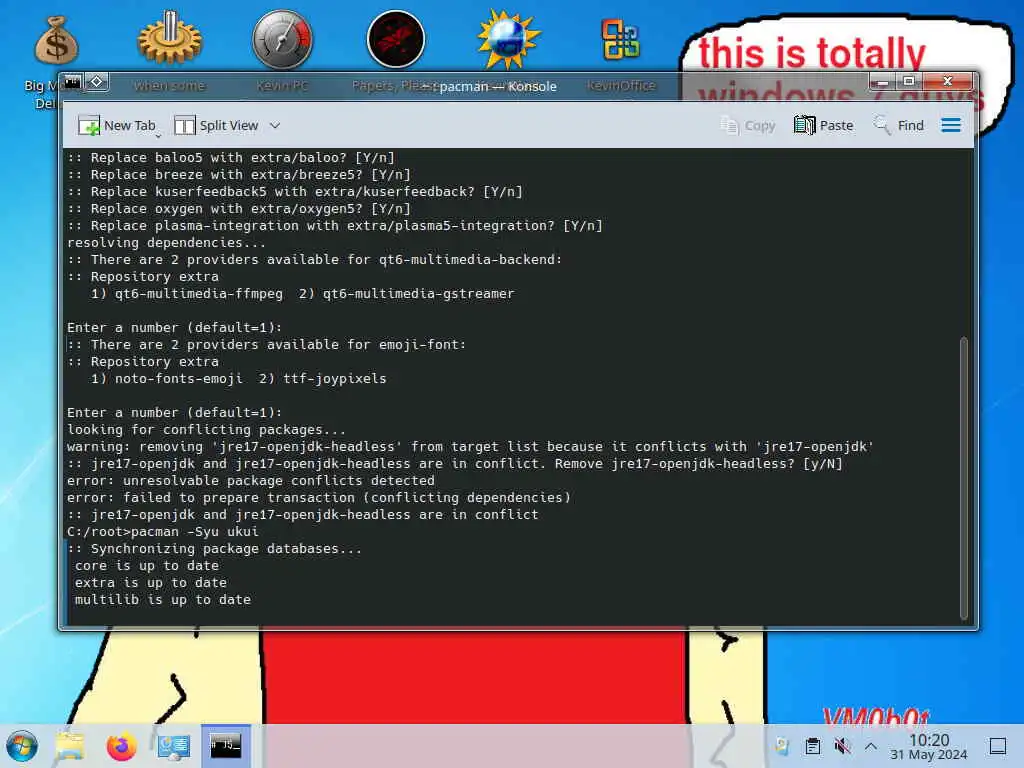
Task: Click 'error: failed to prepare transaction' line
Action: (x=319, y=498)
